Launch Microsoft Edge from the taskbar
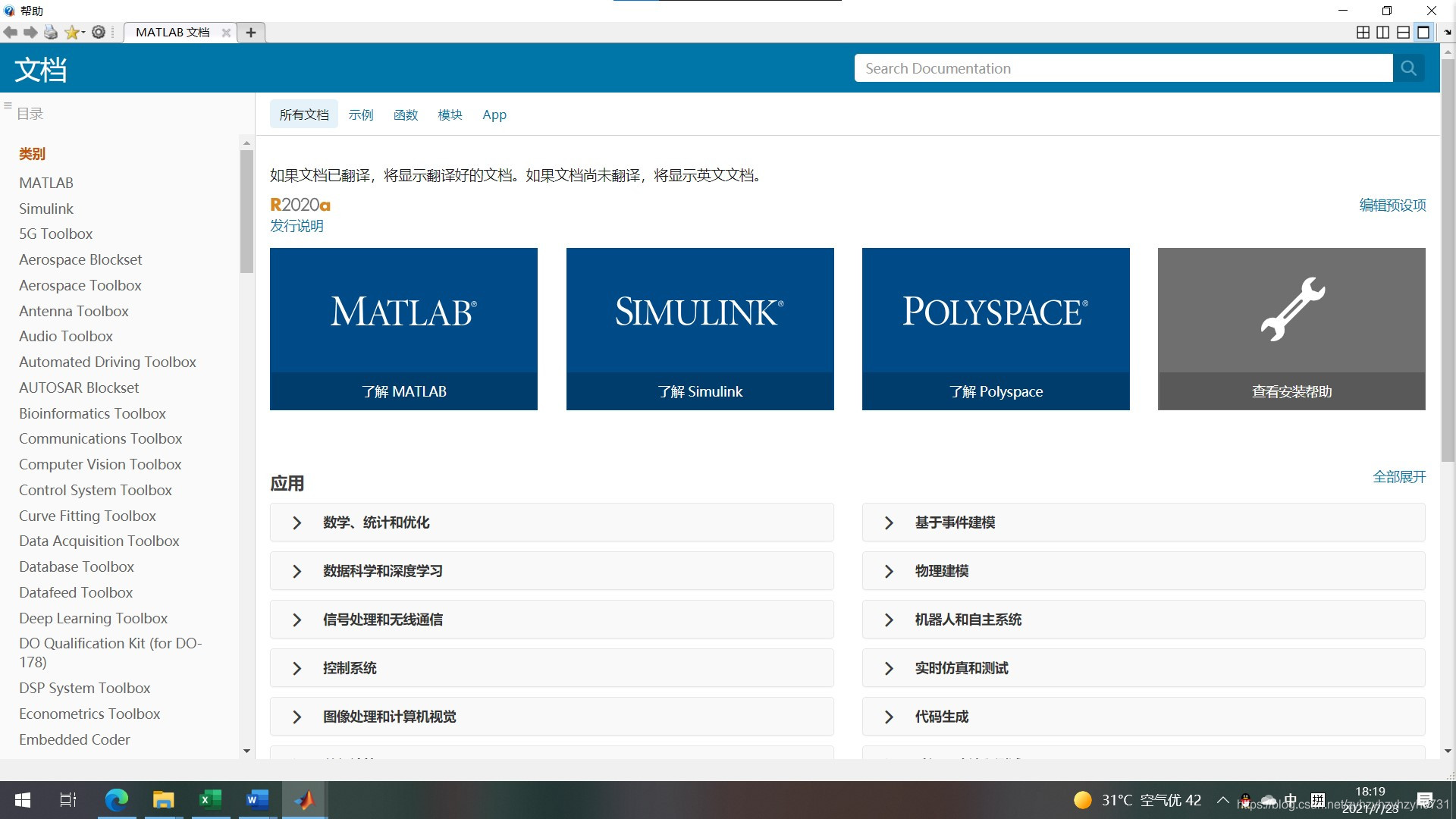 pos(116,800)
